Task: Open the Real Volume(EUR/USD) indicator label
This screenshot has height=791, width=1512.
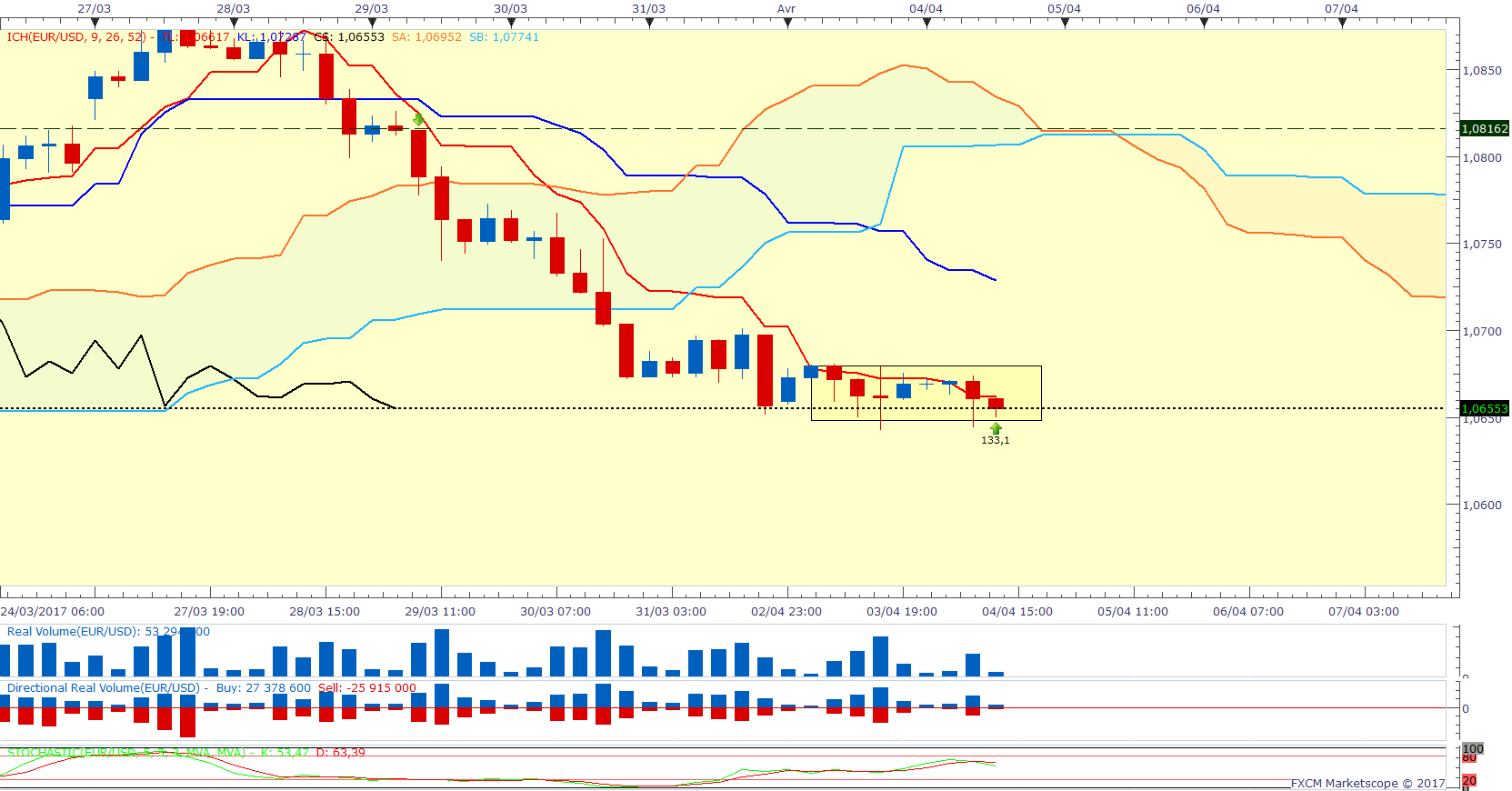Action: coord(74,632)
